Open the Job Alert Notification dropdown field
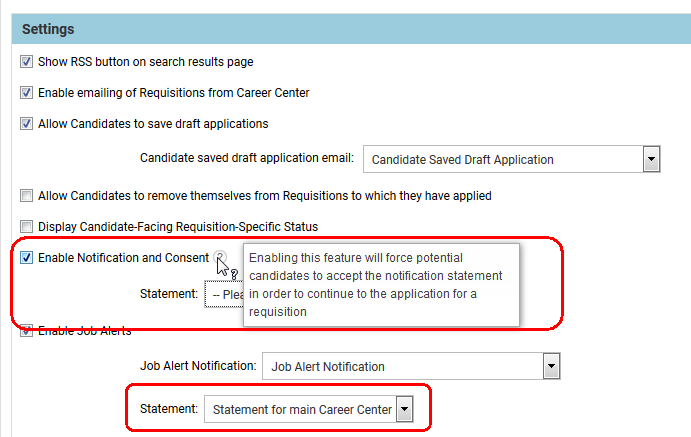Image resolution: width=691 pixels, height=437 pixels. point(402,367)
